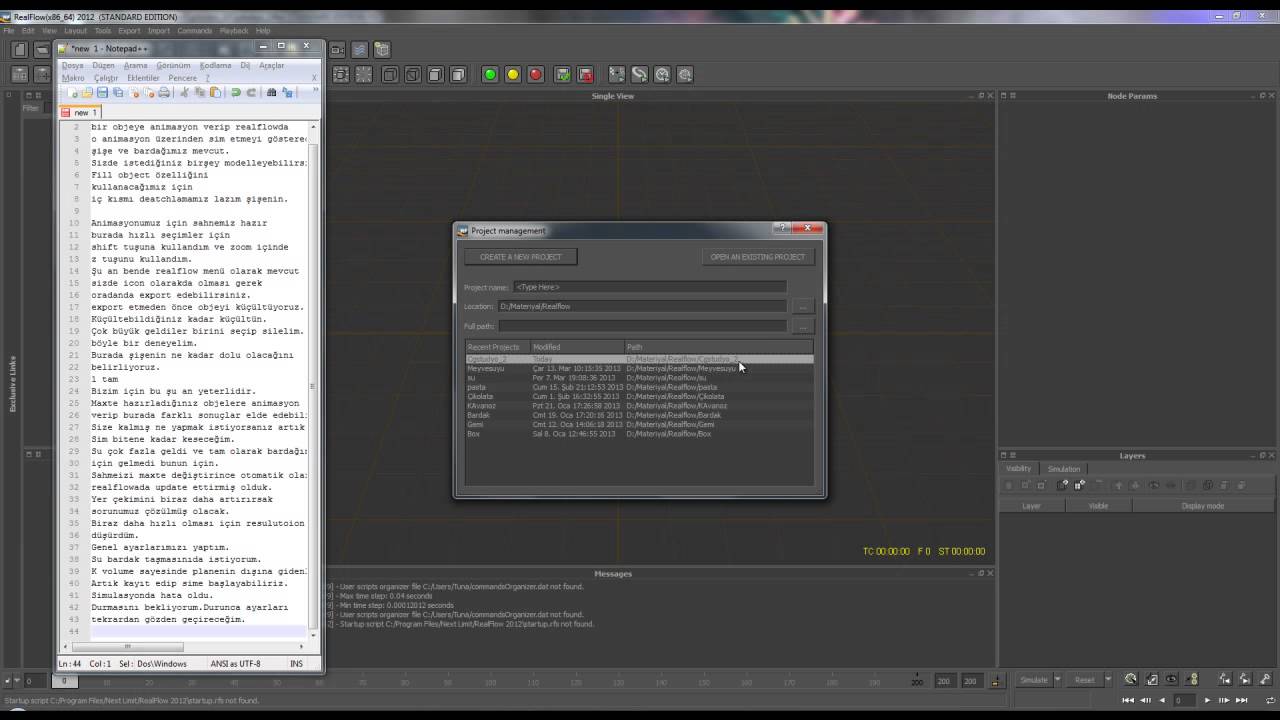Image resolution: width=1280 pixels, height=720 pixels.
Task: Select the Visibility tab in Layers panel
Action: click(x=1018, y=469)
